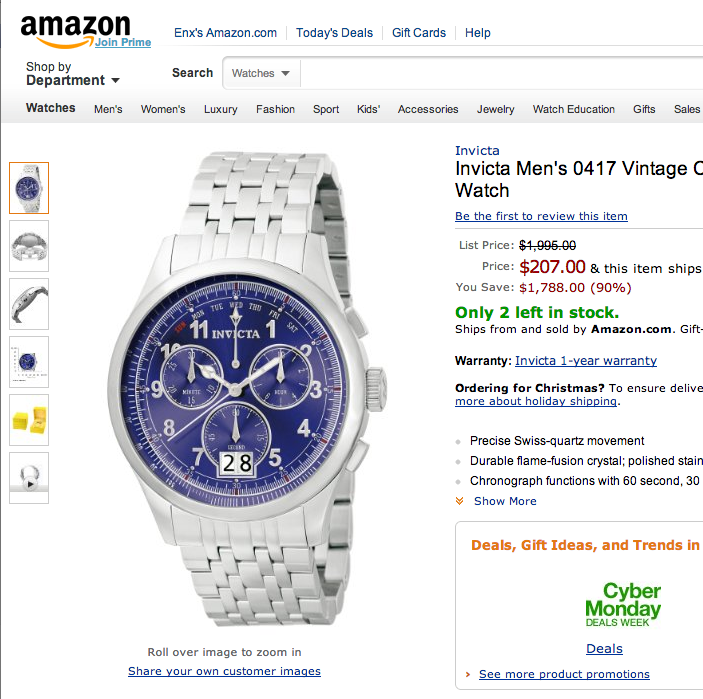Image resolution: width=703 pixels, height=699 pixels.
Task: Open Invicta 1-year warranty link
Action: 585,361
